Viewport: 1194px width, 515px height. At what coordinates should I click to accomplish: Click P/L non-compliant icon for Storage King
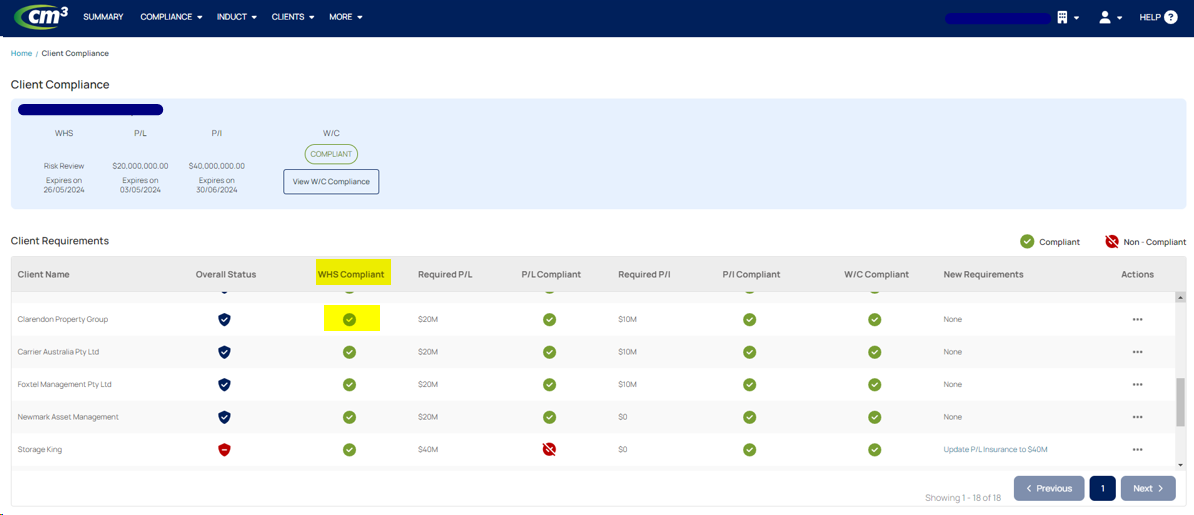550,450
